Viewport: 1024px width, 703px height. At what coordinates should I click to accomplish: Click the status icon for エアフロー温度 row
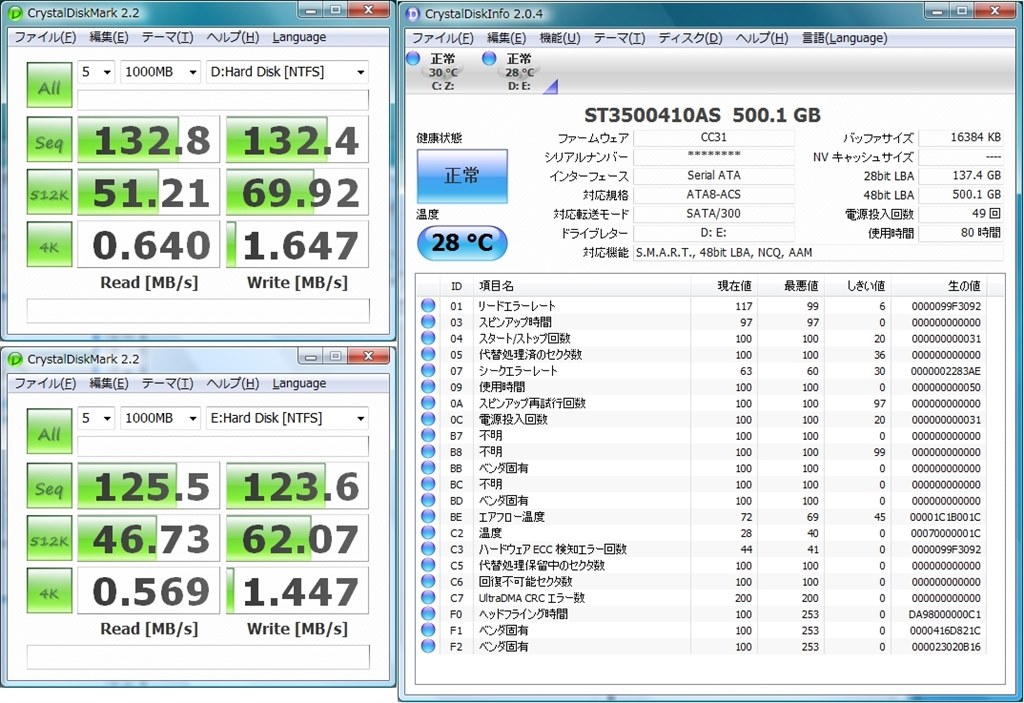pos(428,517)
